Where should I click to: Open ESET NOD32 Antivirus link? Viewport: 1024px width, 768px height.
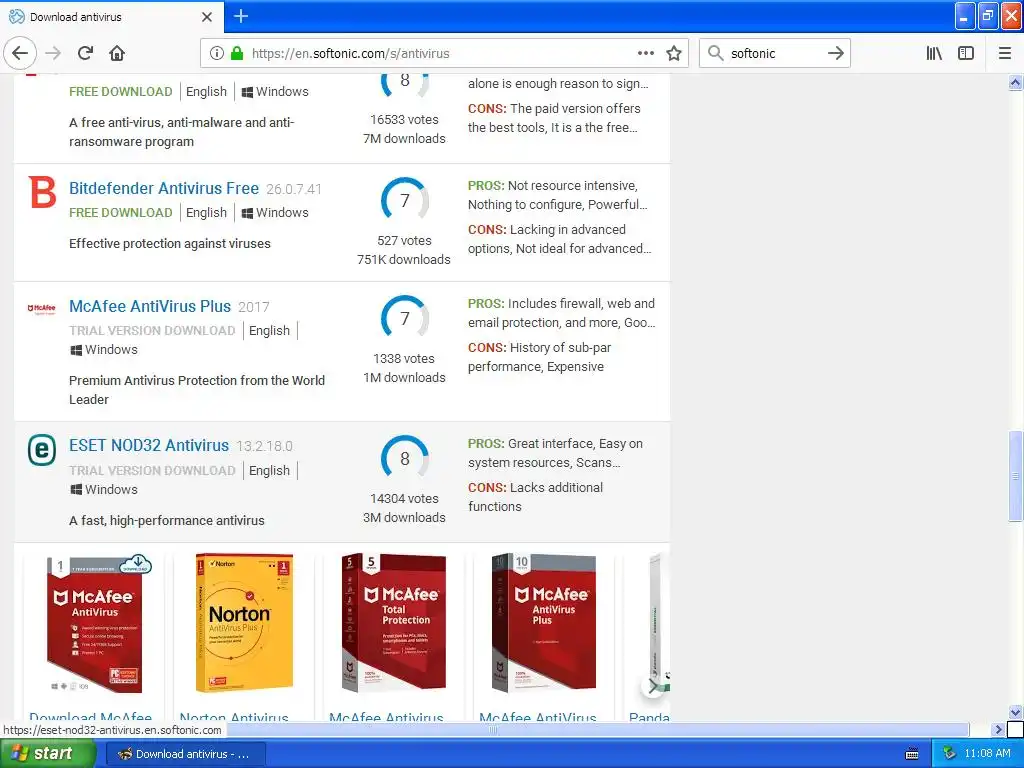tap(149, 445)
